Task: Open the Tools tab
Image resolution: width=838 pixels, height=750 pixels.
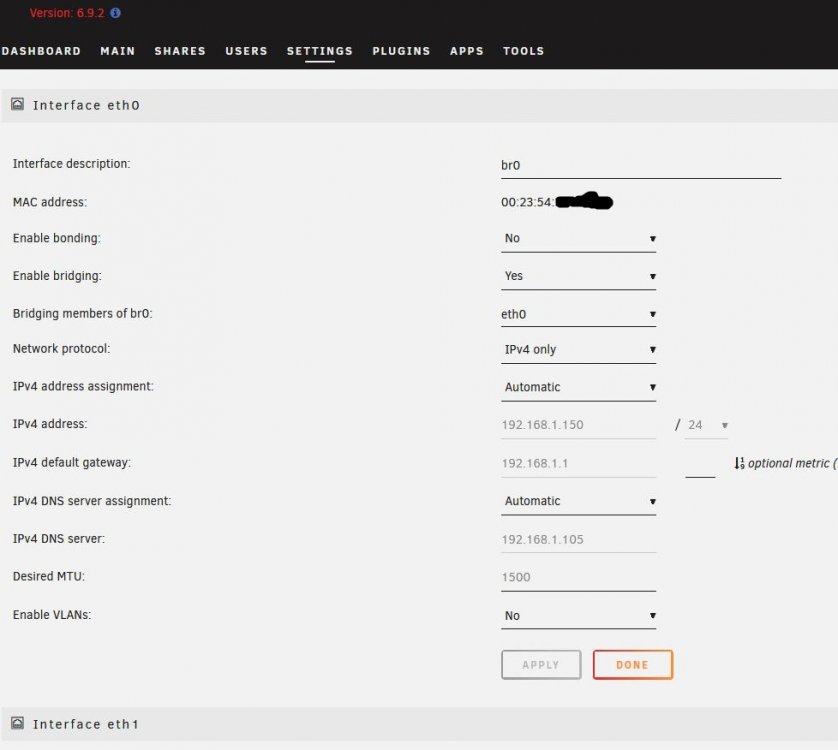Action: tap(523, 51)
